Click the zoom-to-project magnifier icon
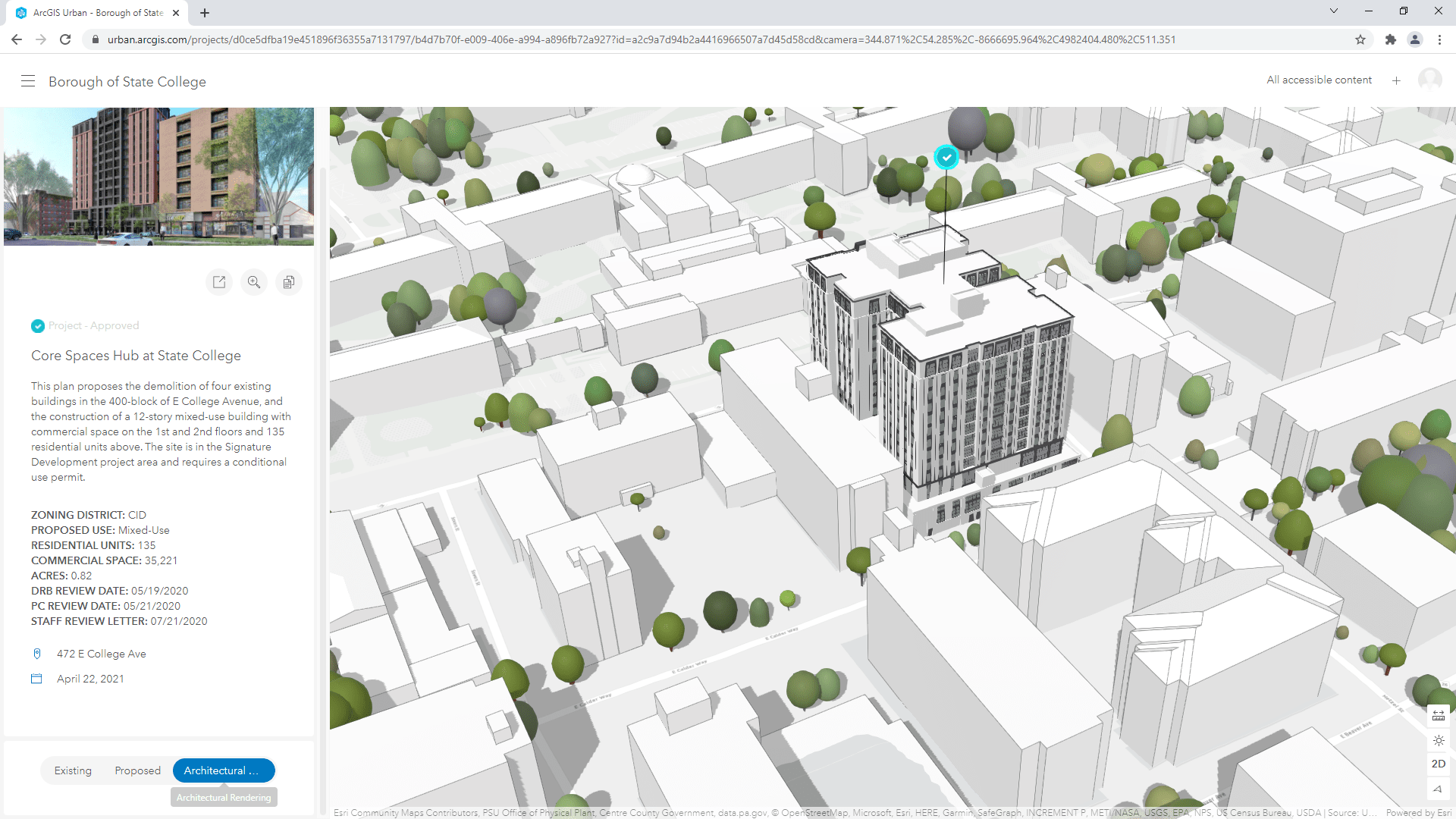The image size is (1456, 819). click(254, 282)
